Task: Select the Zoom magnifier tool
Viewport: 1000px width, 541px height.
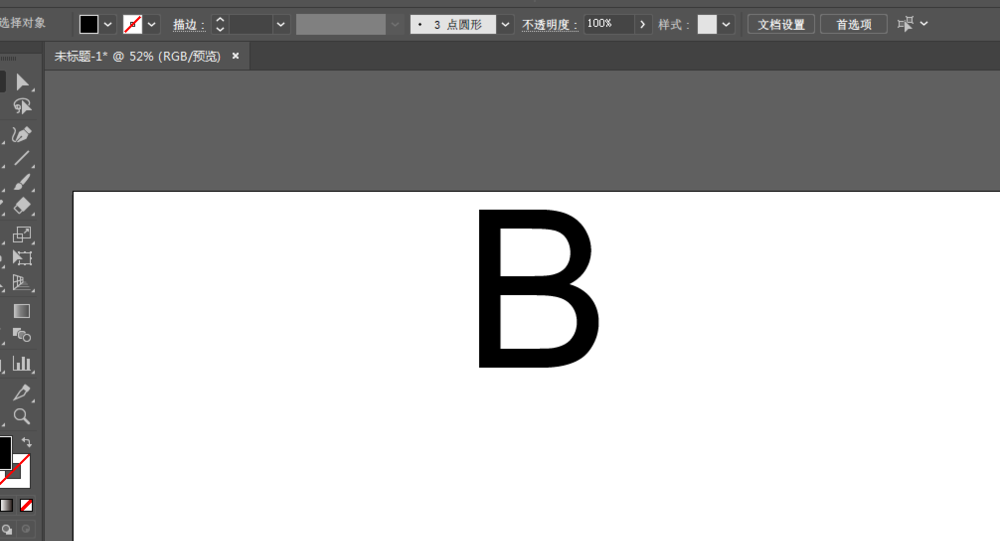Action: click(22, 417)
